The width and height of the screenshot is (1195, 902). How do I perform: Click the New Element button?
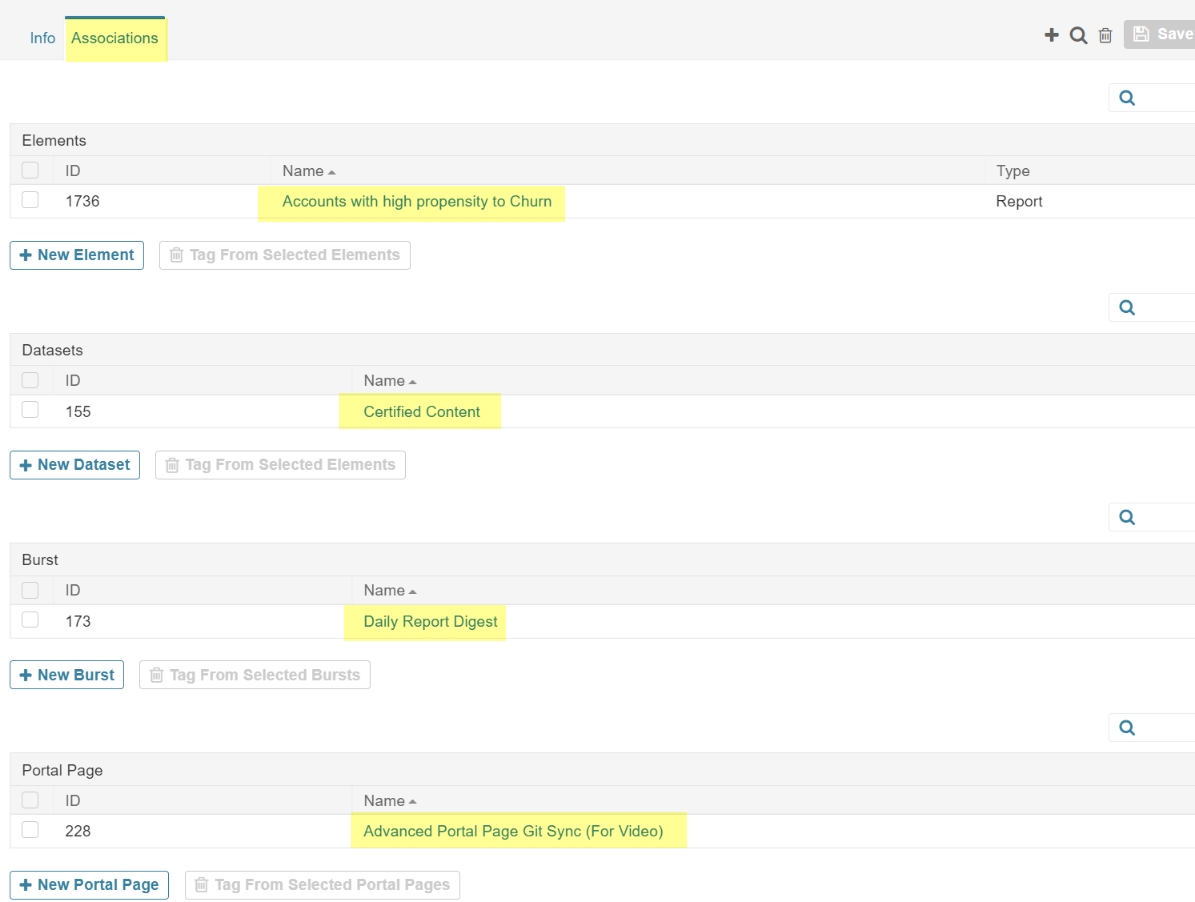pyautogui.click(x=76, y=255)
